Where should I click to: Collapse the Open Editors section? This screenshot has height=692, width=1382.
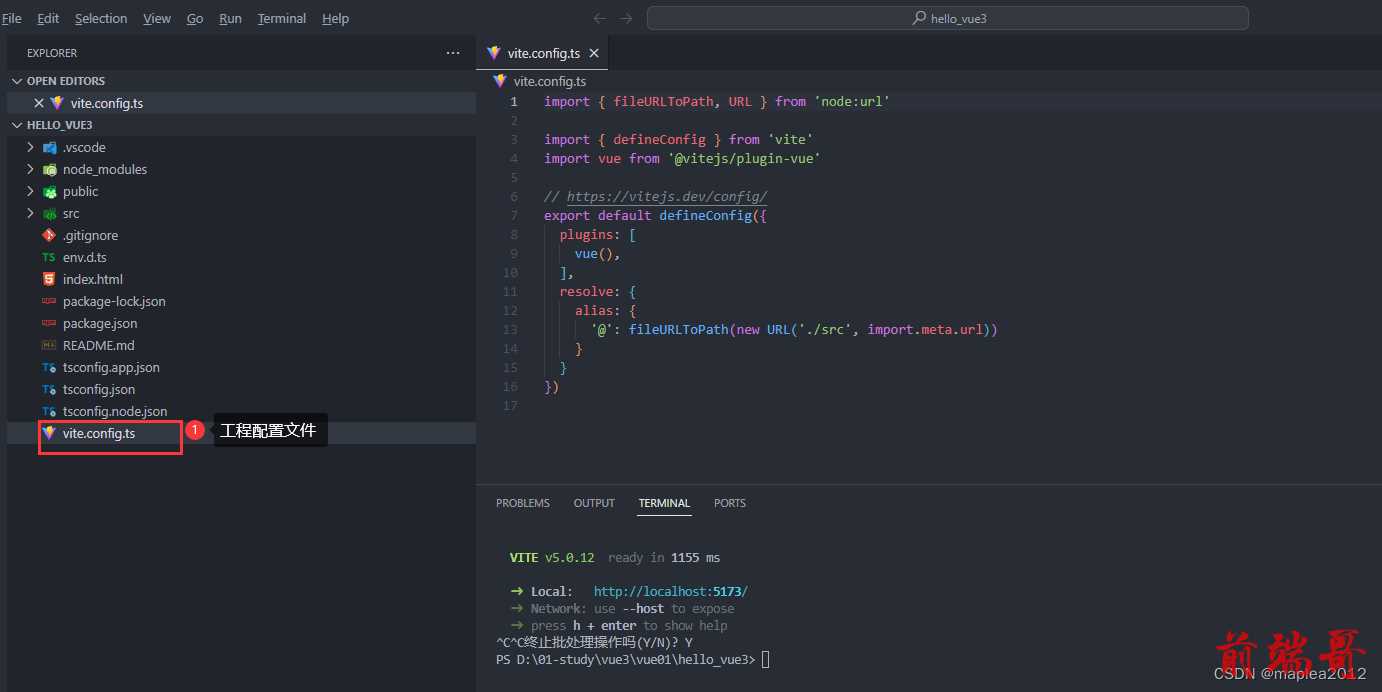click(17, 81)
